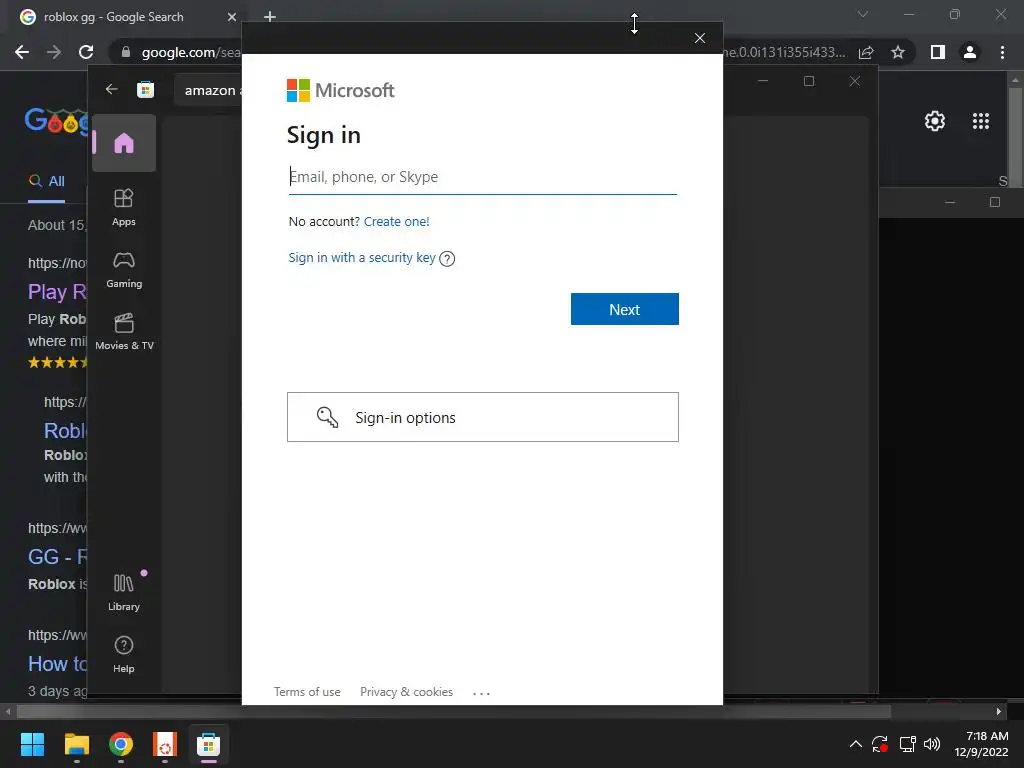Open the GG - R search result
The height and width of the screenshot is (768, 1024).
click(x=57, y=556)
